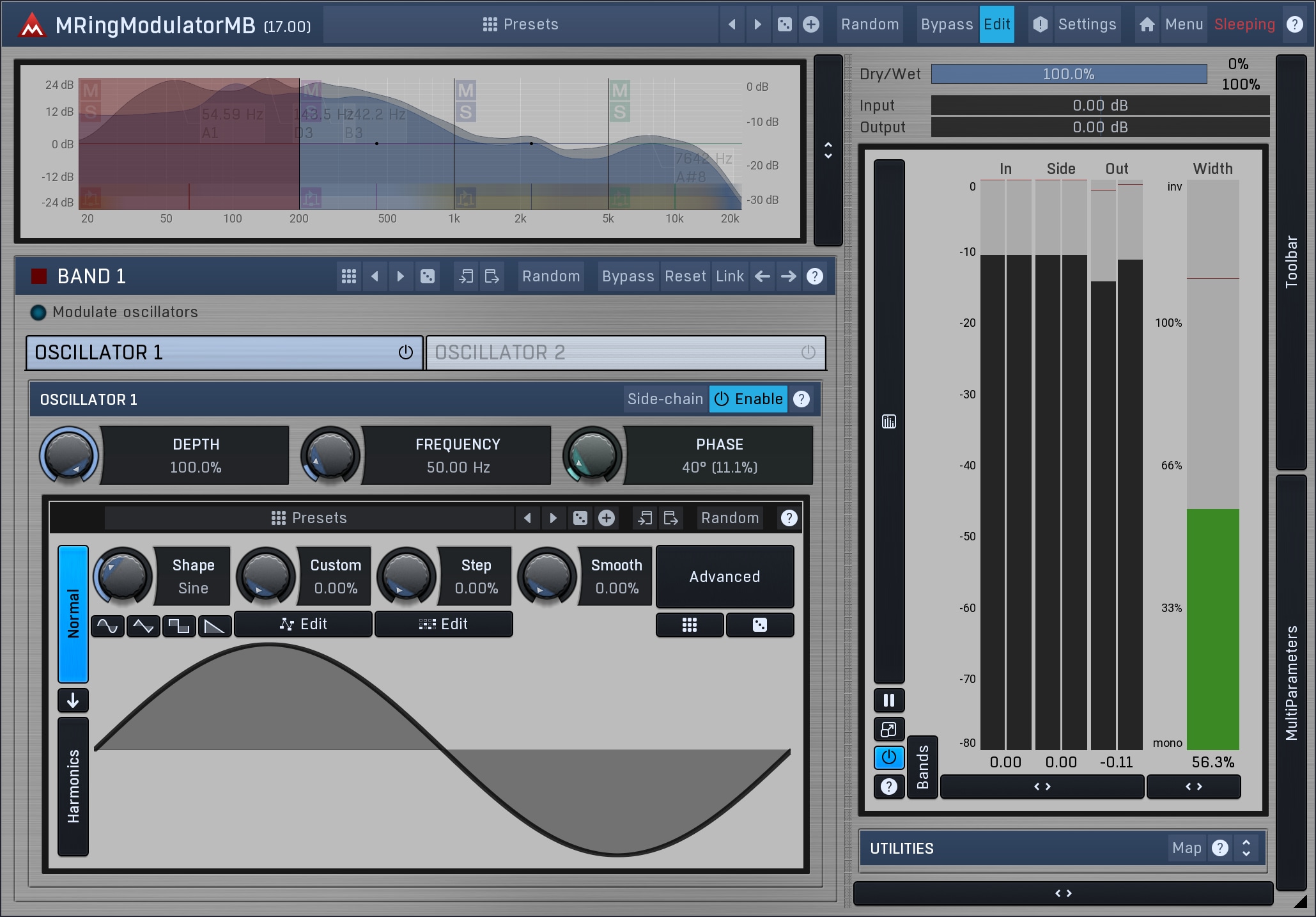The height and width of the screenshot is (917, 1316).
Task: Click the Dry/Wet slider bar
Action: [1068, 74]
